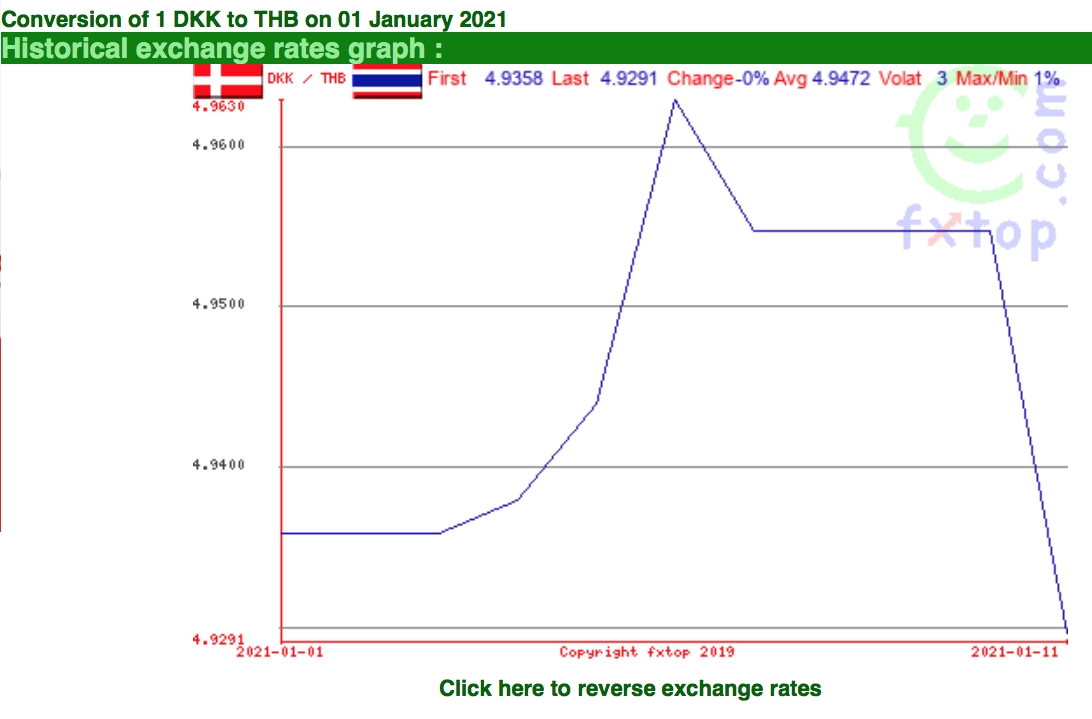Click the Avg 4.9472 statistic

(x=822, y=78)
